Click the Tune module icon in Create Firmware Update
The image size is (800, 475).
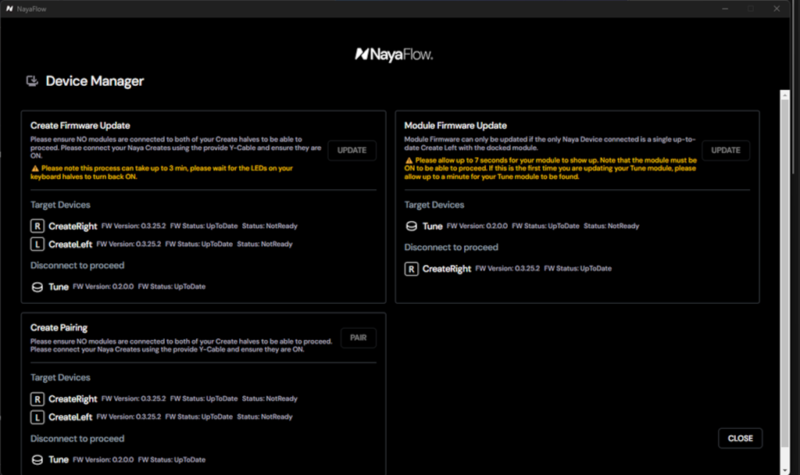point(37,287)
